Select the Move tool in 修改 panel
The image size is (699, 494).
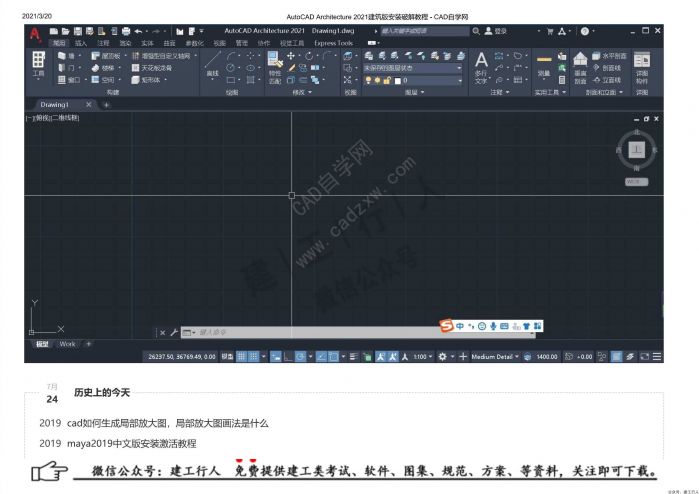291,56
